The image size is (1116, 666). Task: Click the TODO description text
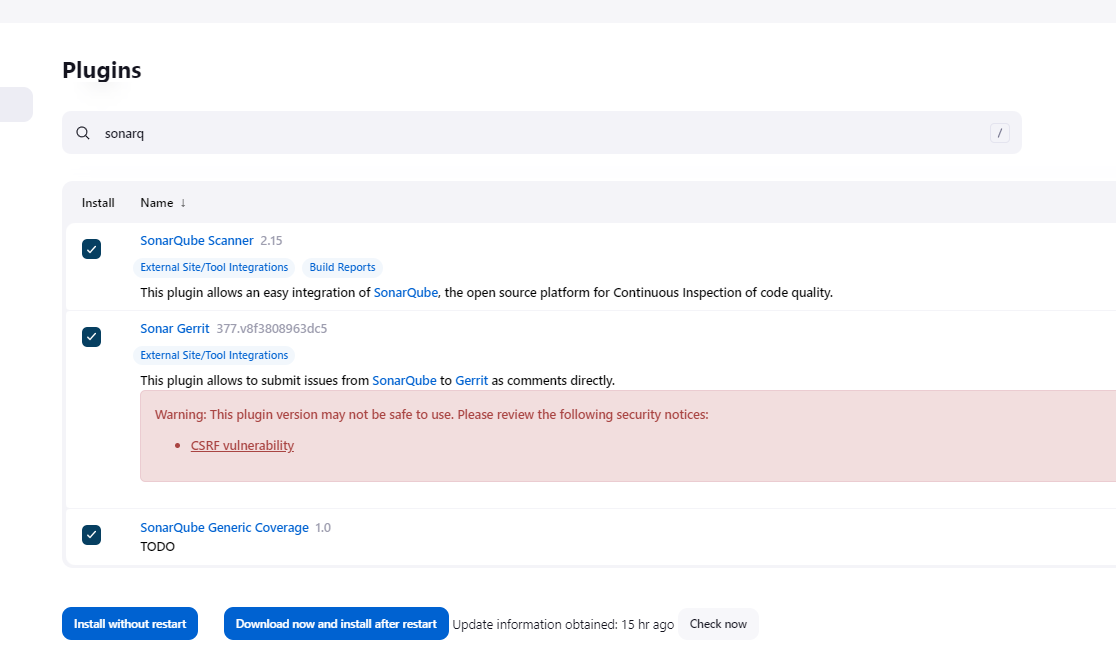[157, 546]
